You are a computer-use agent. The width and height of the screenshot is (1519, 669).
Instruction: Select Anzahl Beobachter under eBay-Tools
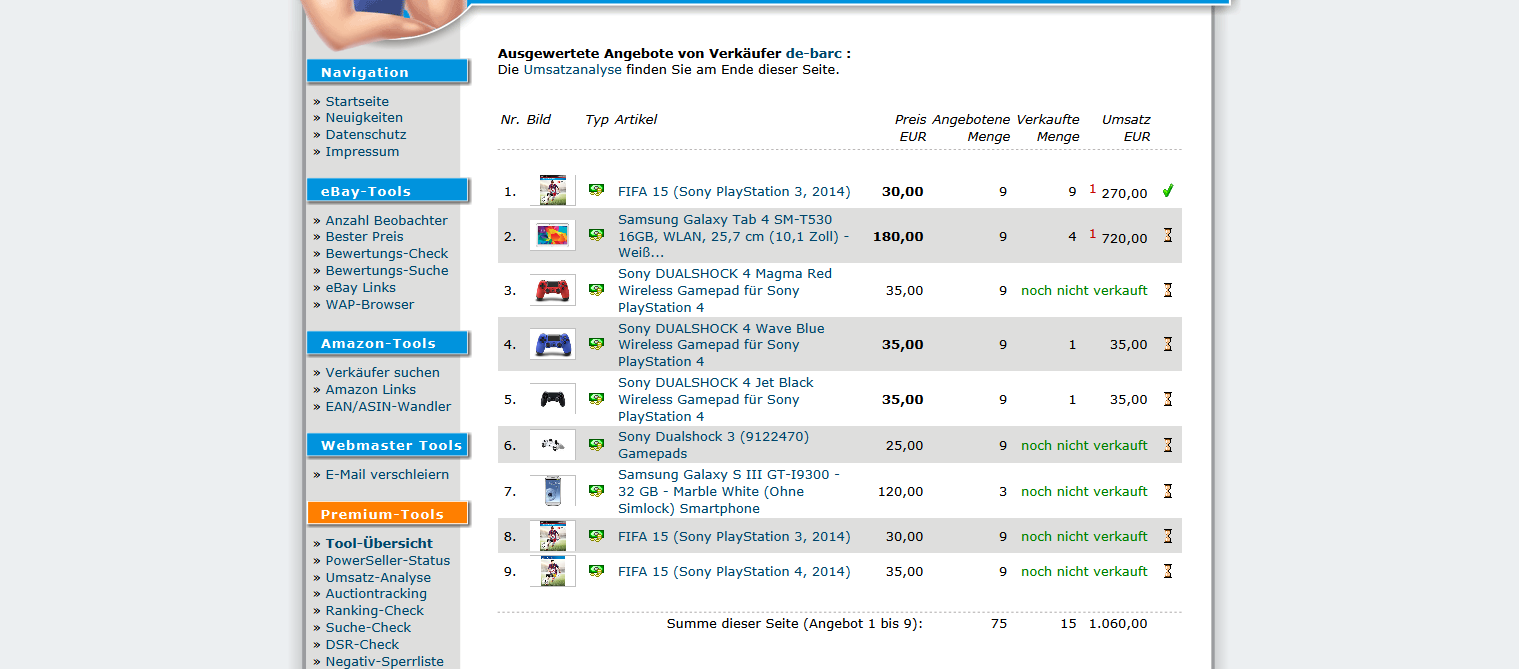coord(386,220)
